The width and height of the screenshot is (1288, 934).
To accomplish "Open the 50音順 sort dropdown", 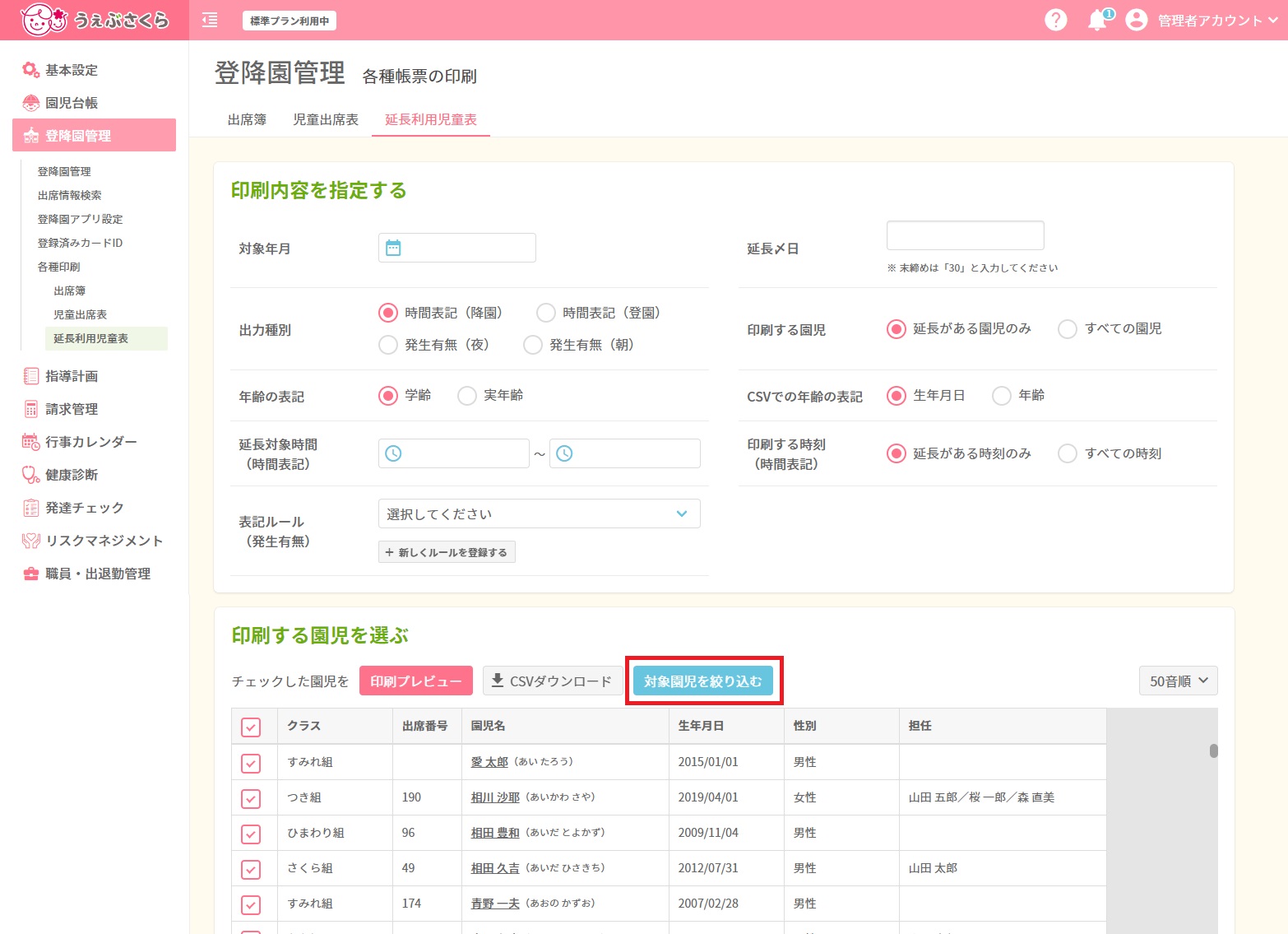I will click(x=1178, y=681).
